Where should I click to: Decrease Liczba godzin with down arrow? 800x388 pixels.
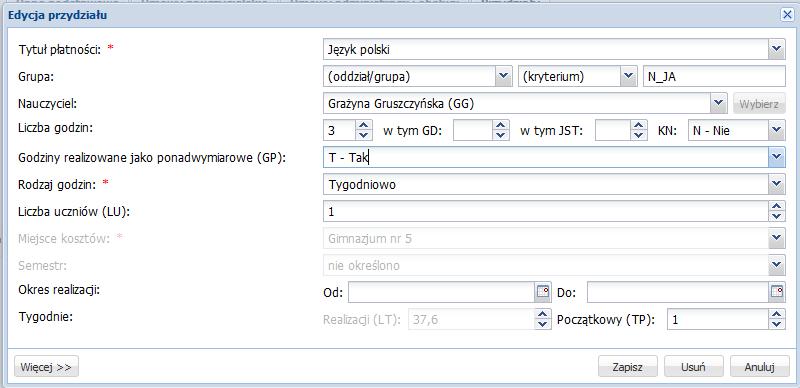(x=363, y=135)
